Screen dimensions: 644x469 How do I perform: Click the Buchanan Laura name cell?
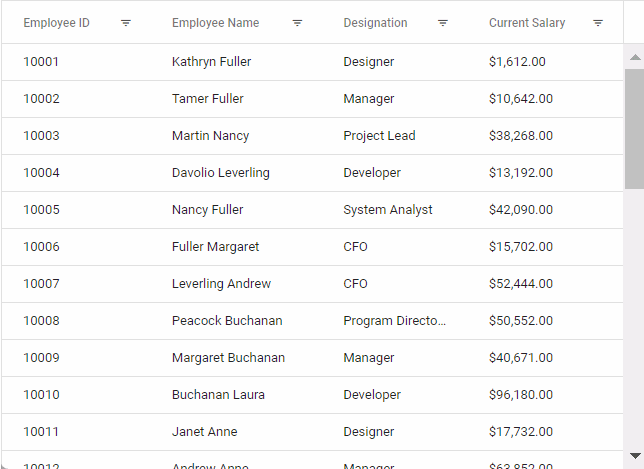coord(218,395)
